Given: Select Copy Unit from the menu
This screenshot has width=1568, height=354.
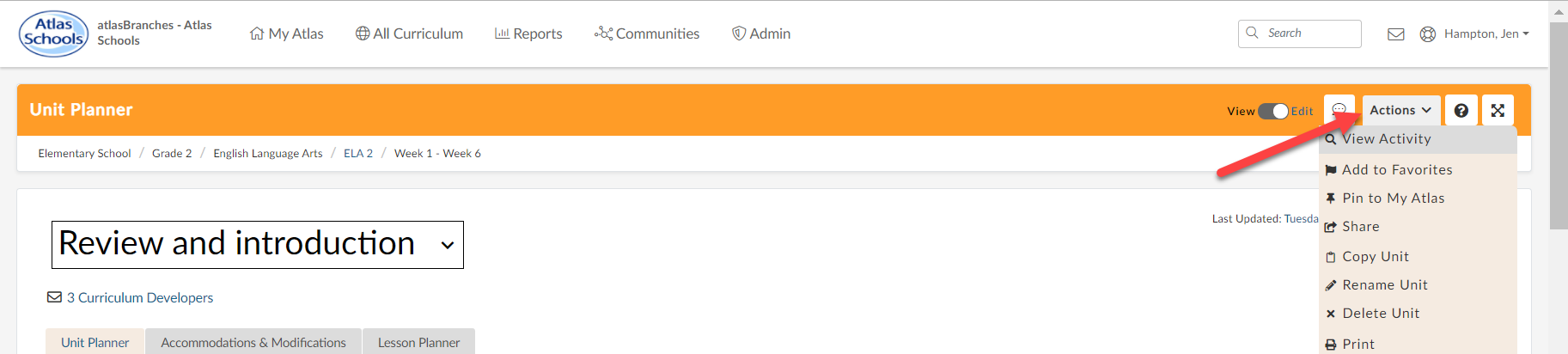Looking at the screenshot, I should [1376, 256].
